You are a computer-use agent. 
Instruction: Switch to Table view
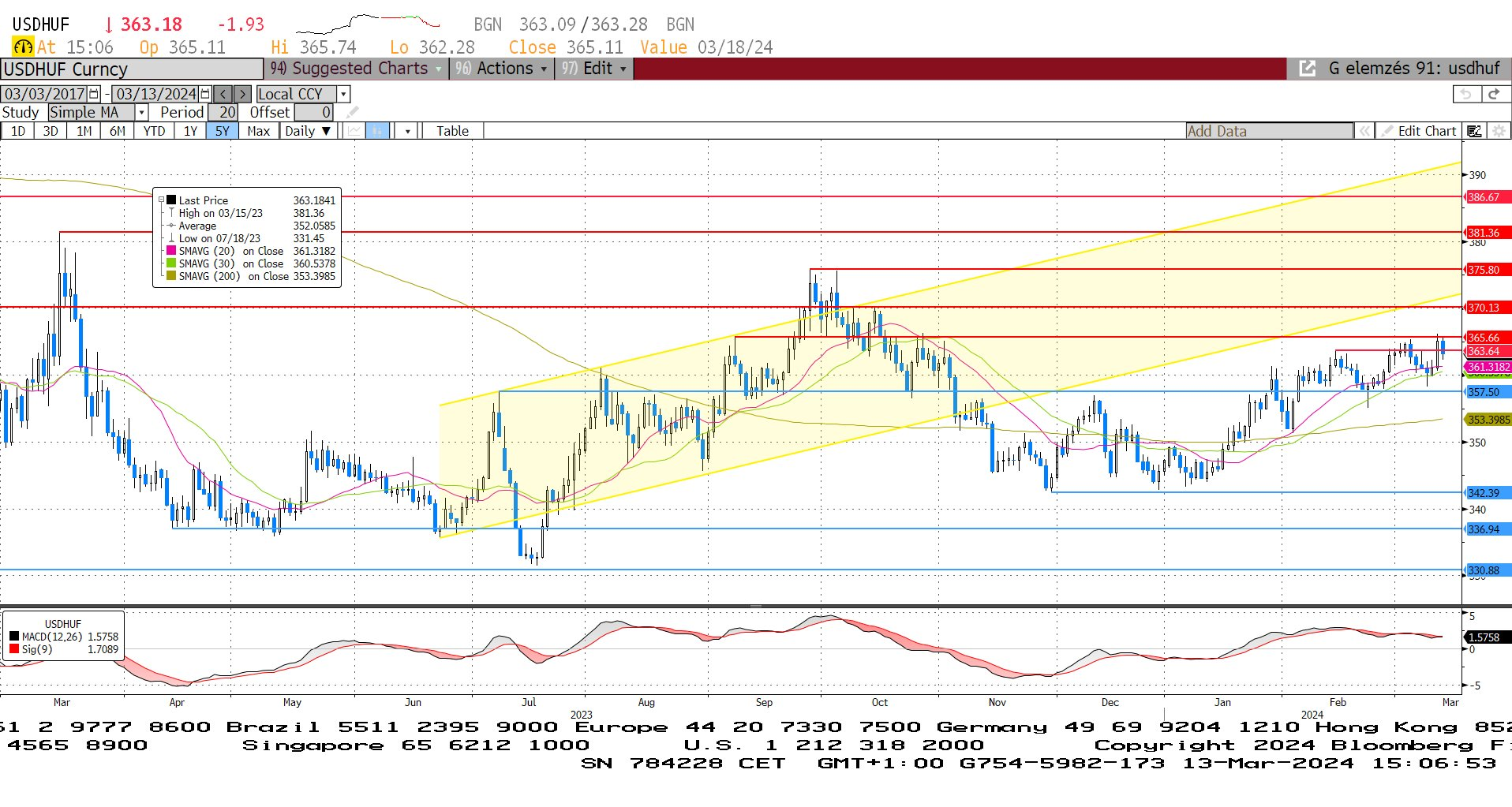(x=452, y=131)
